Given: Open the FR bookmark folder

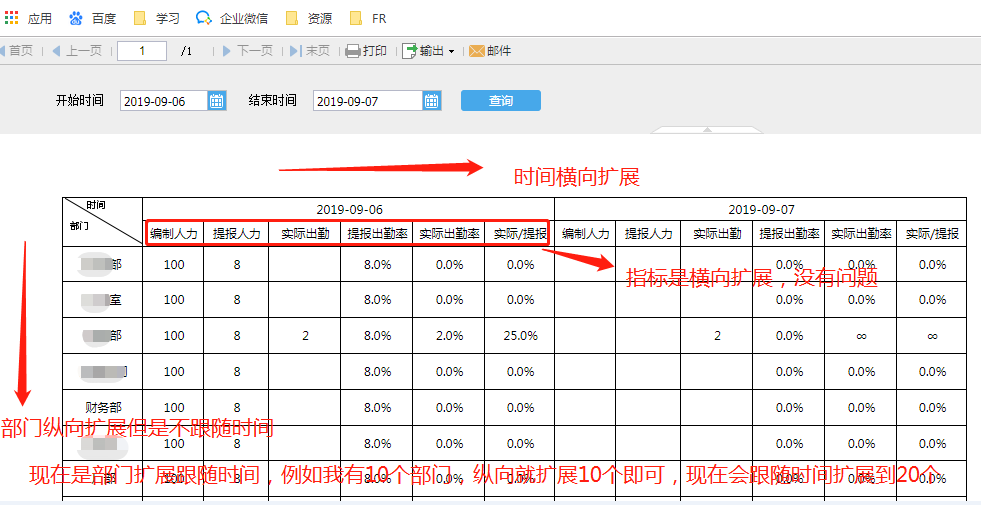Looking at the screenshot, I should (369, 18).
